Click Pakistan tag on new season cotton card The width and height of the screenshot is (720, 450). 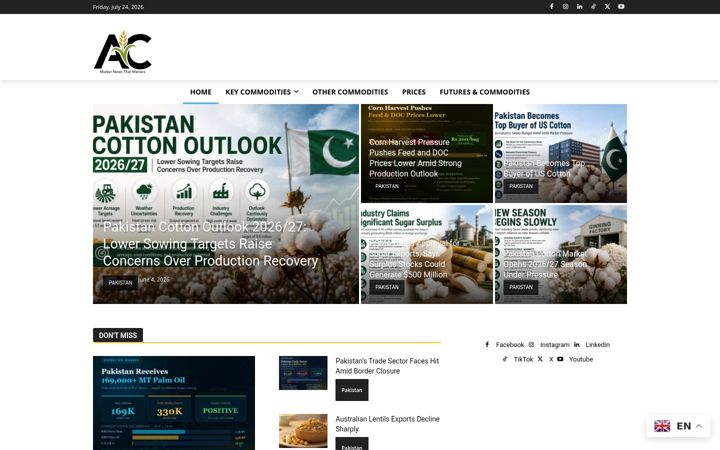tap(521, 287)
